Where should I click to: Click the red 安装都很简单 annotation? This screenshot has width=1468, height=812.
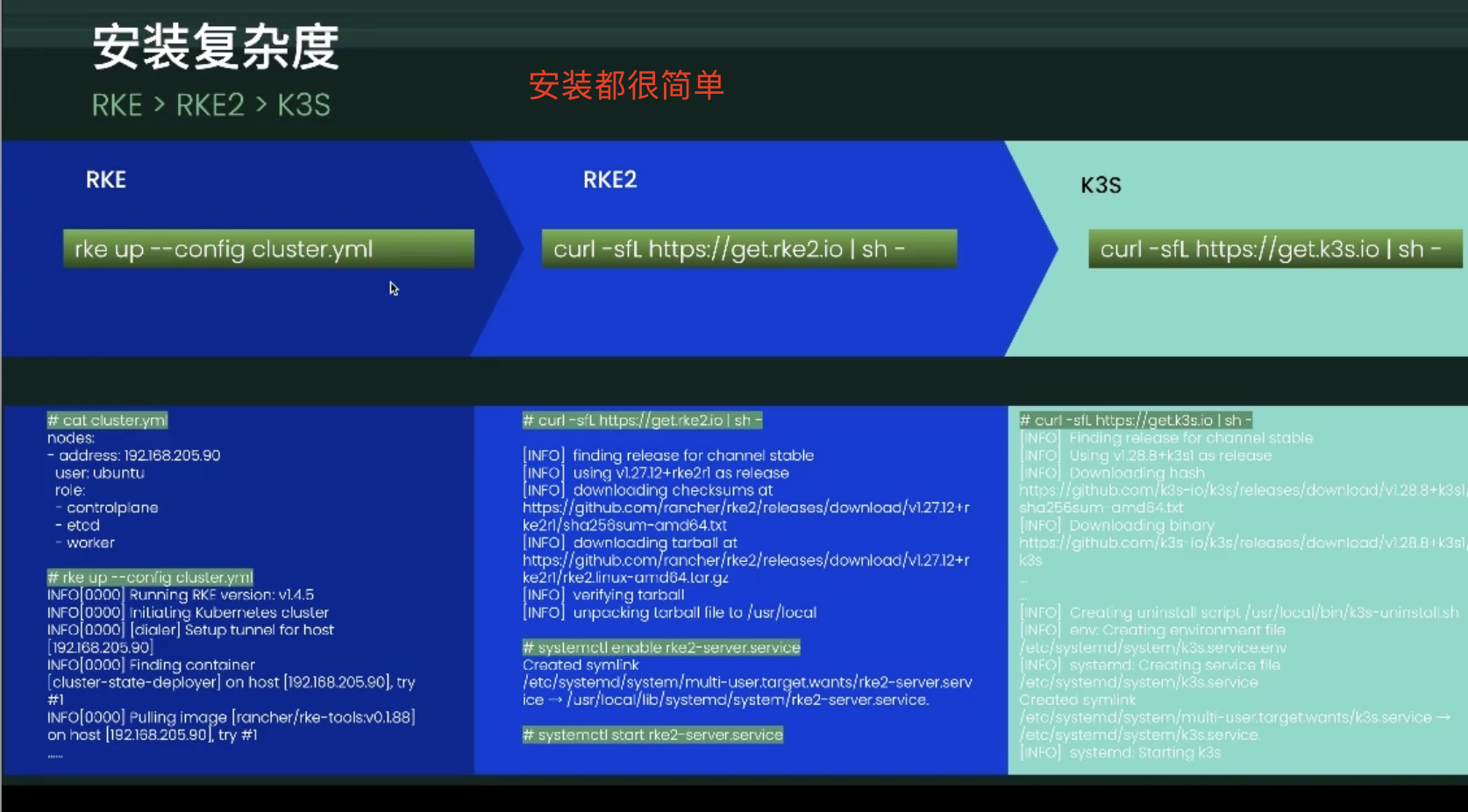(626, 85)
